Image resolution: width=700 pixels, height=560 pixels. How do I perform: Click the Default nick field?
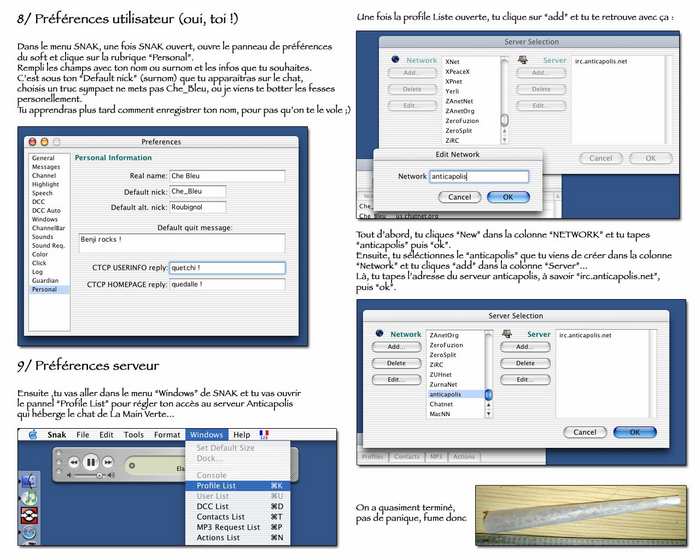[198, 192]
